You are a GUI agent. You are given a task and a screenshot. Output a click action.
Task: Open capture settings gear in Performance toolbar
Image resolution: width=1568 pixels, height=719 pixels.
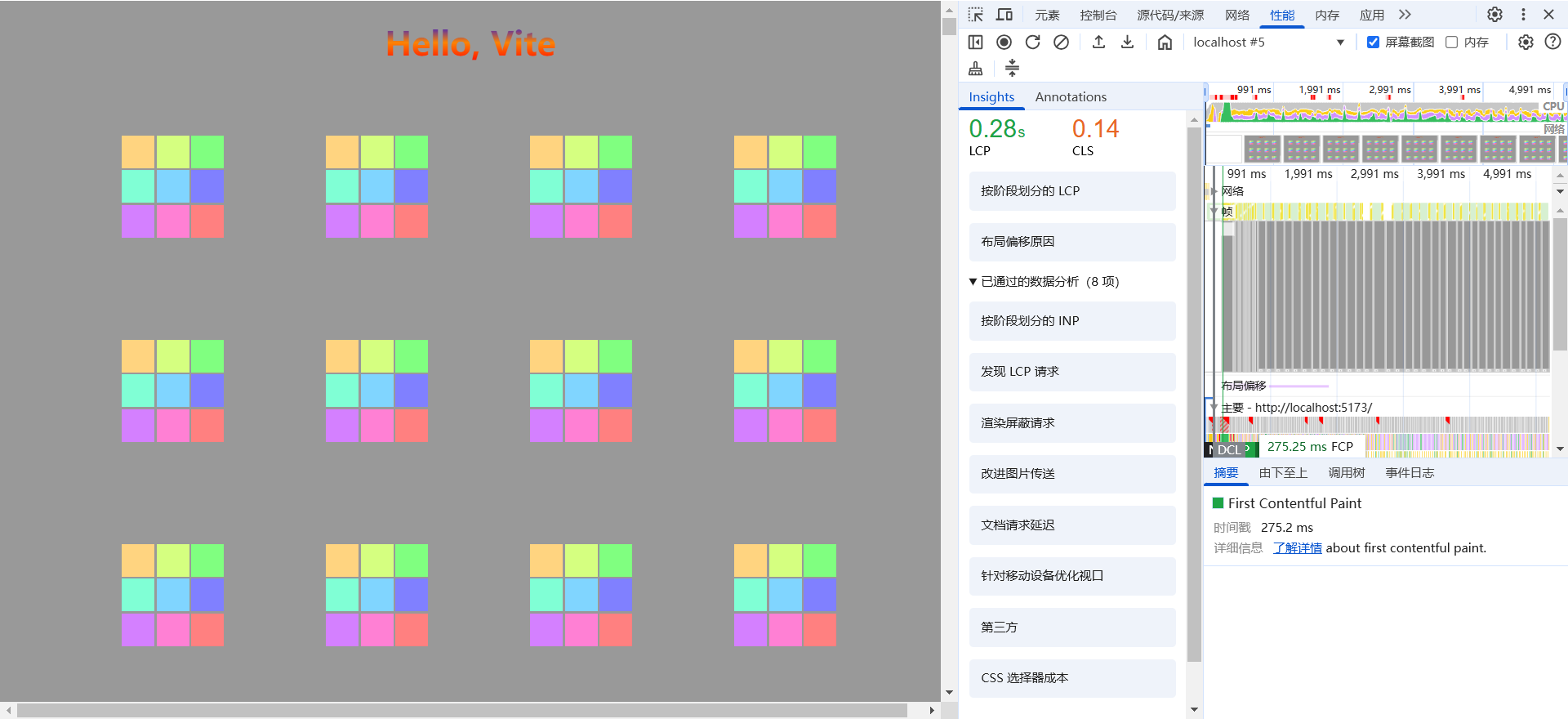[1526, 42]
